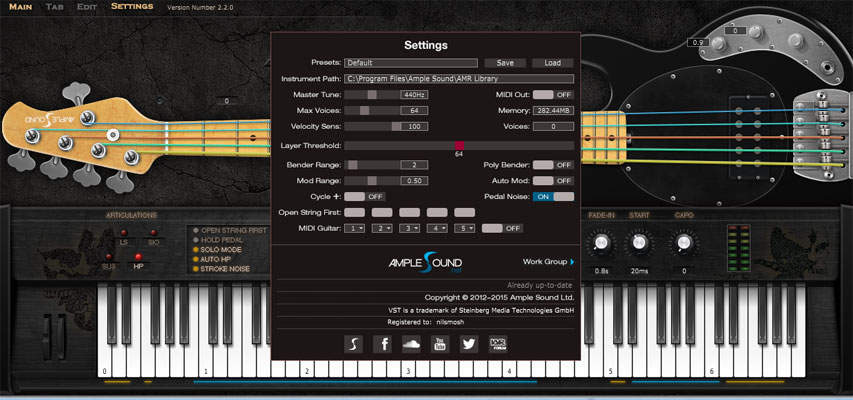Click the Instrument Path field
Image resolution: width=853 pixels, height=400 pixels.
point(459,79)
